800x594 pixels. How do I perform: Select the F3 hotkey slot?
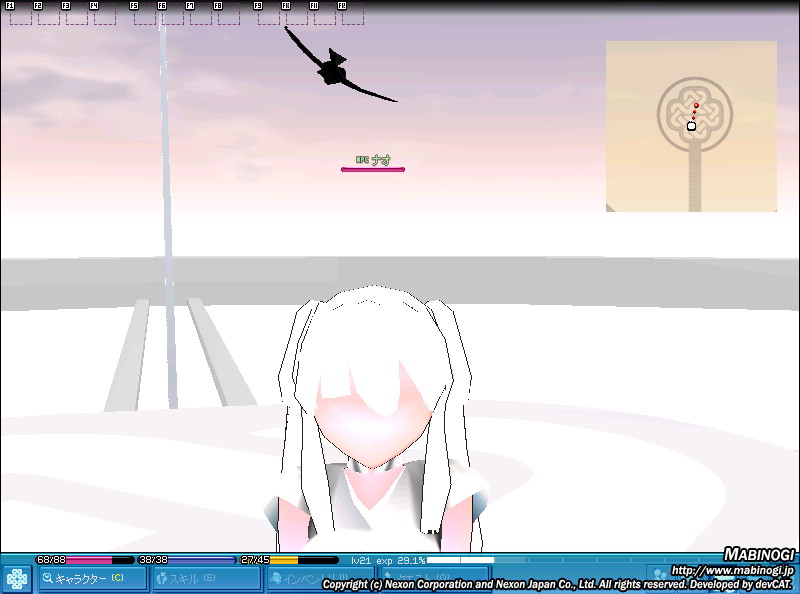(77, 14)
